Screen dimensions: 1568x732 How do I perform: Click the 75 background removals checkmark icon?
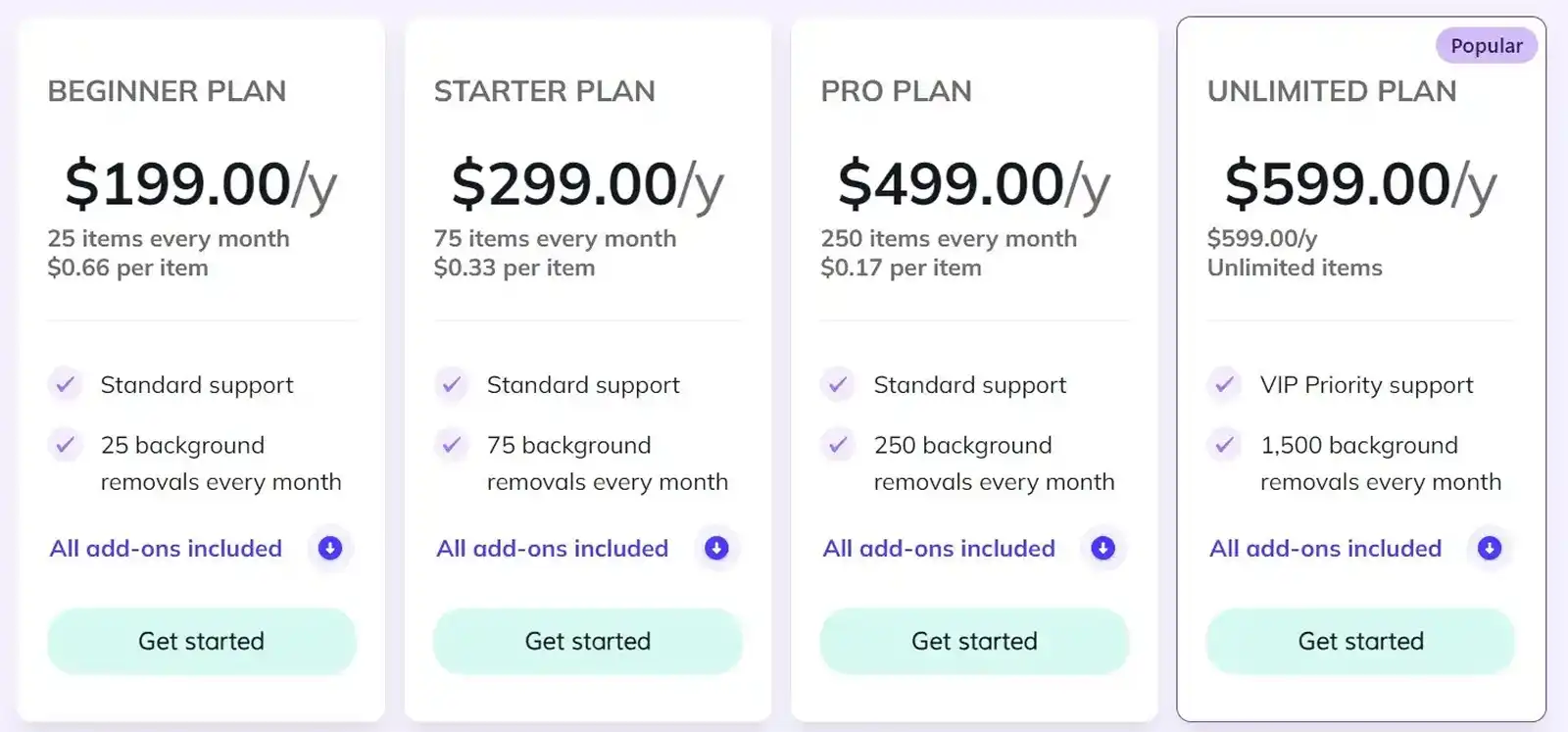(452, 445)
